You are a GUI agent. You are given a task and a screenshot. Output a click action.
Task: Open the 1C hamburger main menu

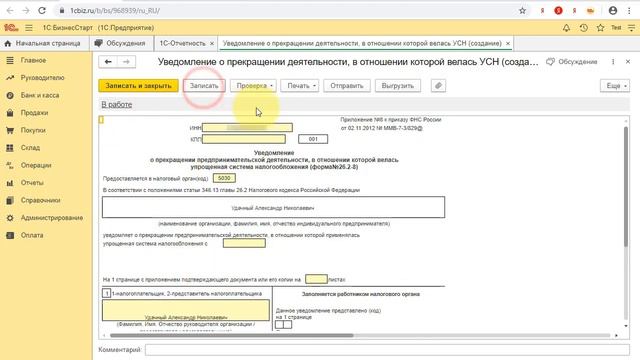[29, 28]
